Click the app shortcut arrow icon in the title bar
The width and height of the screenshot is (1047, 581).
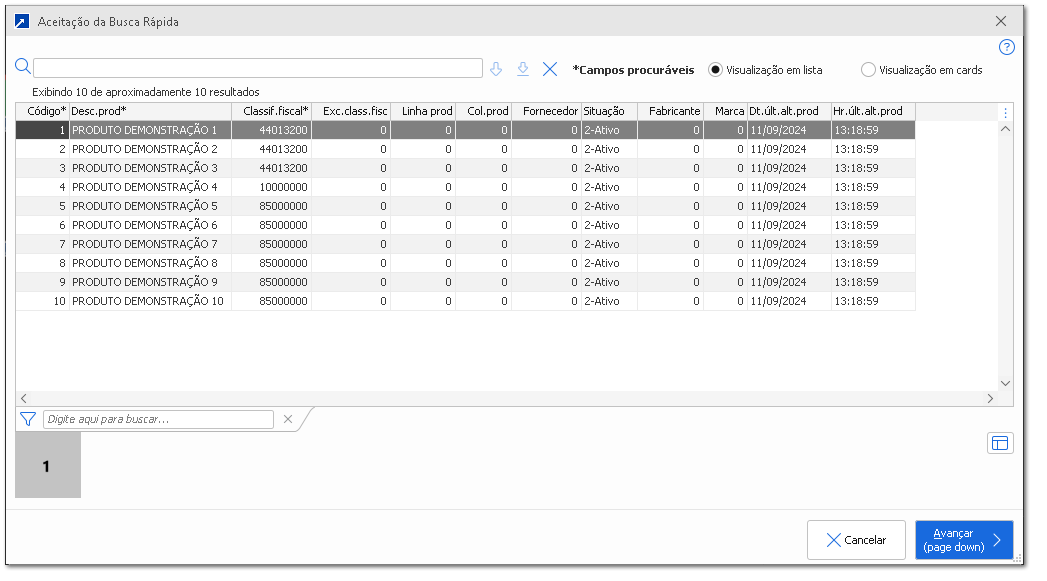[22, 22]
